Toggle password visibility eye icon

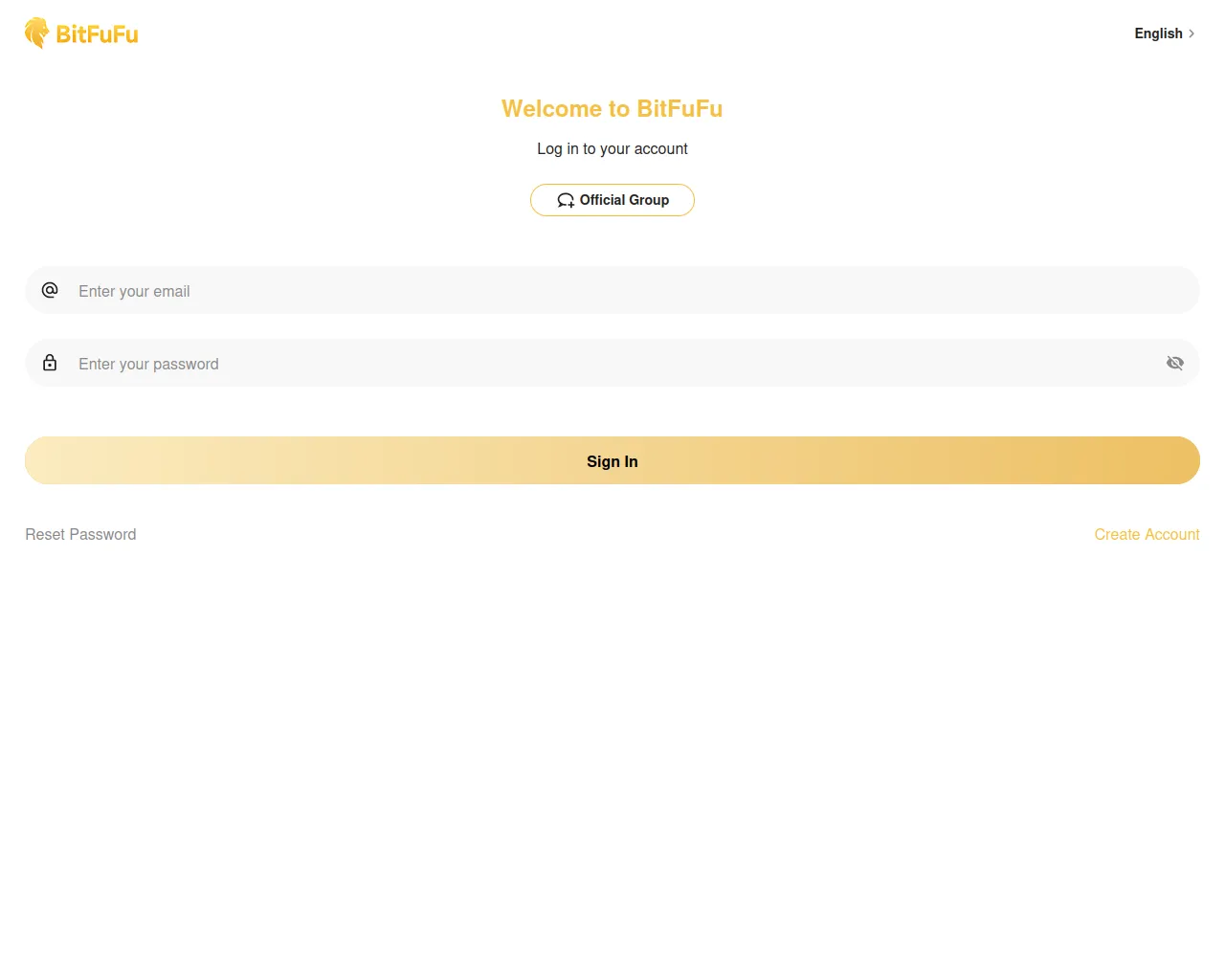[1175, 363]
